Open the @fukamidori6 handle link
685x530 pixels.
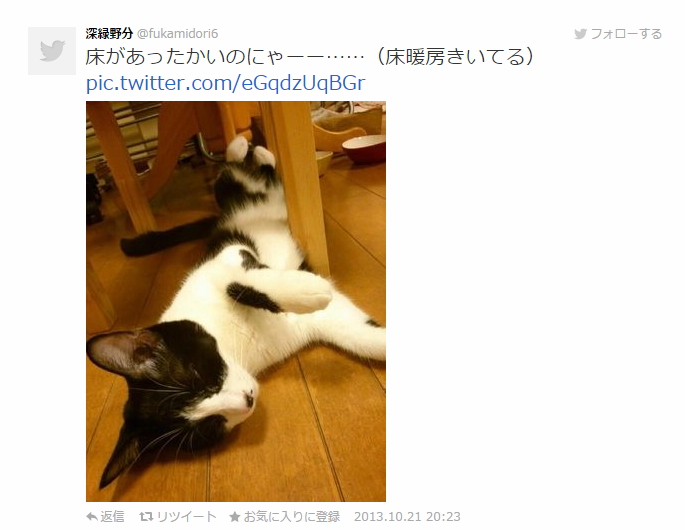pos(177,34)
